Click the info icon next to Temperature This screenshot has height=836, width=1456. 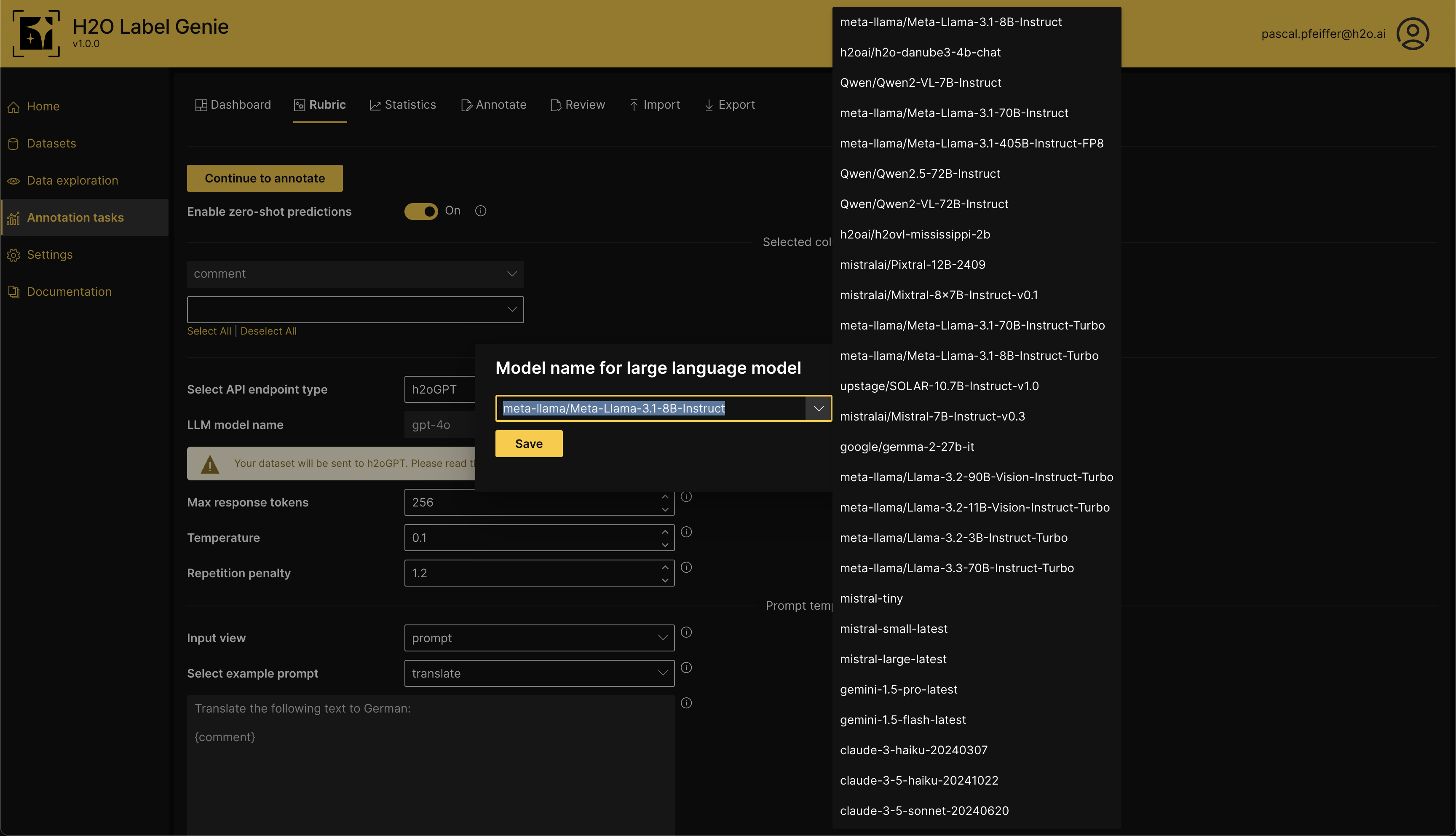pyautogui.click(x=686, y=532)
